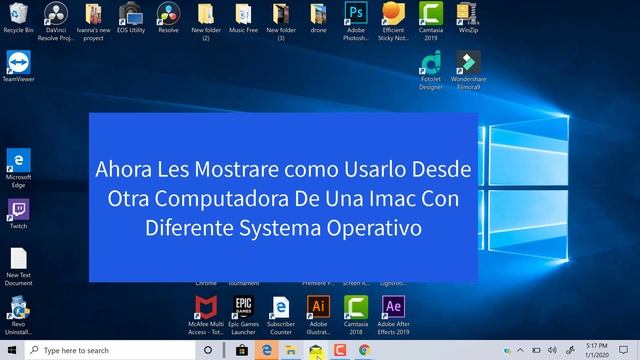Launch the Twitch desktop shortcut
Screen dimensions: 640x360
(18, 213)
